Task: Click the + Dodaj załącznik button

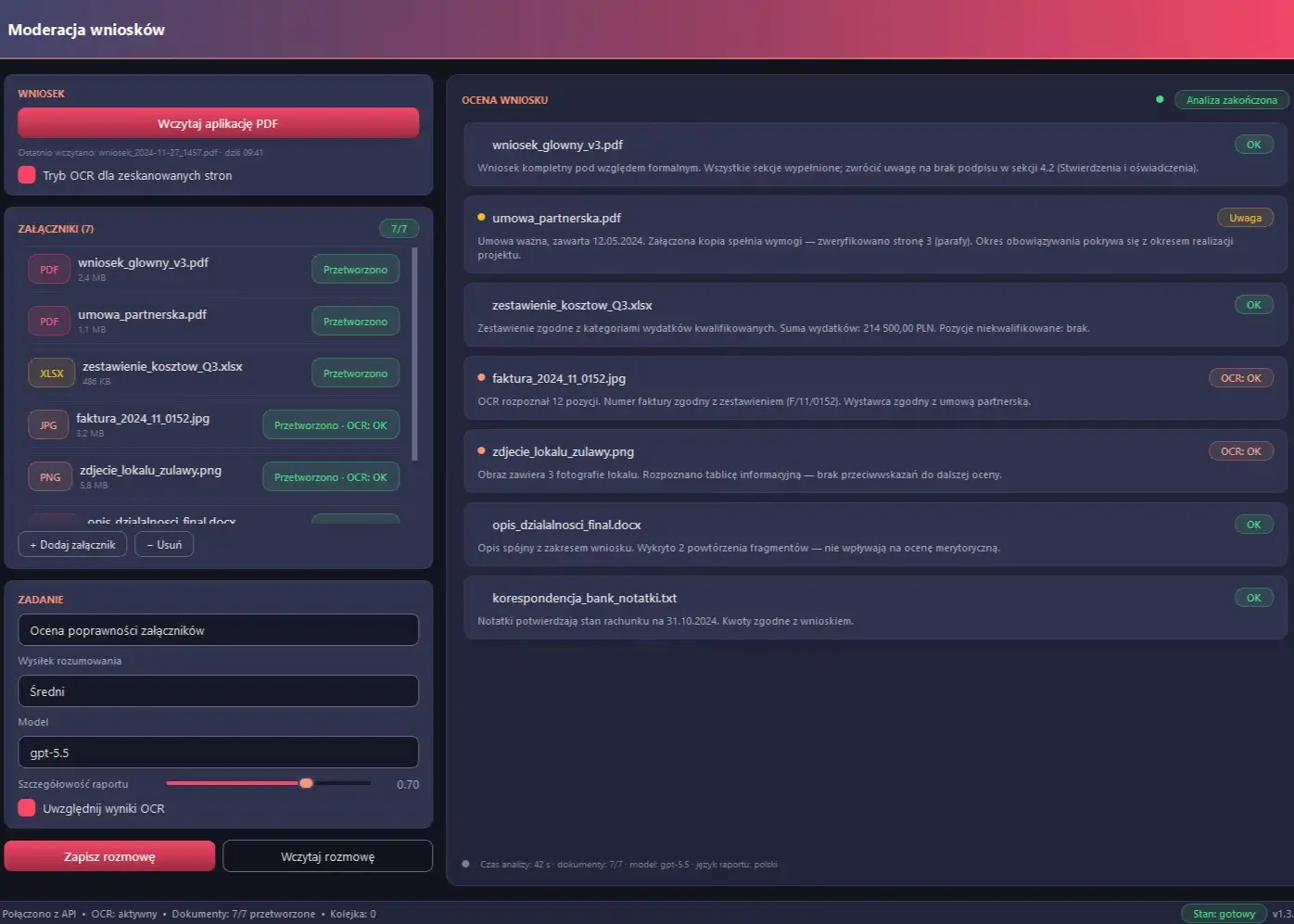Action: [72, 545]
